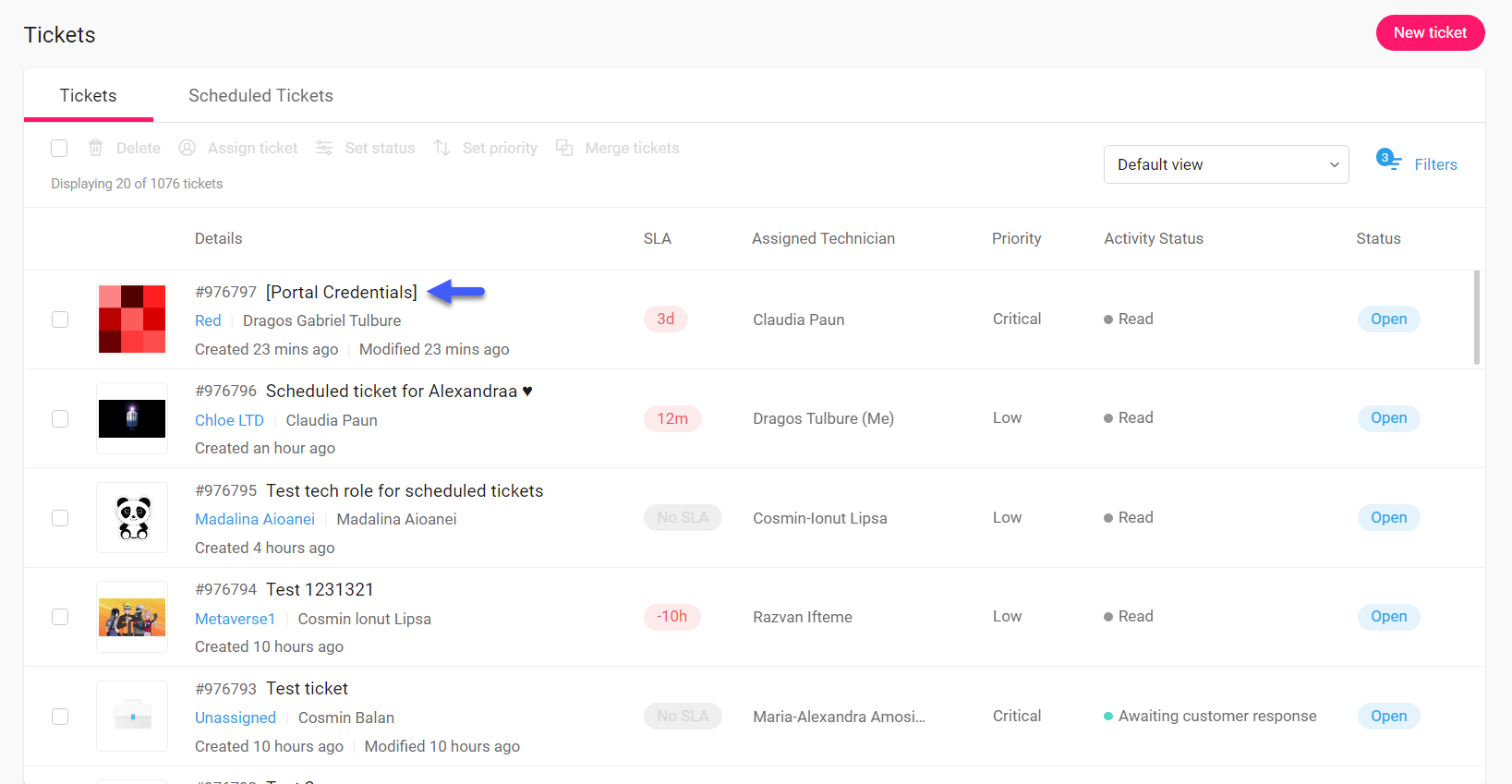Check the box for ticket #976797
The height and width of the screenshot is (784, 1512).
tap(60, 320)
